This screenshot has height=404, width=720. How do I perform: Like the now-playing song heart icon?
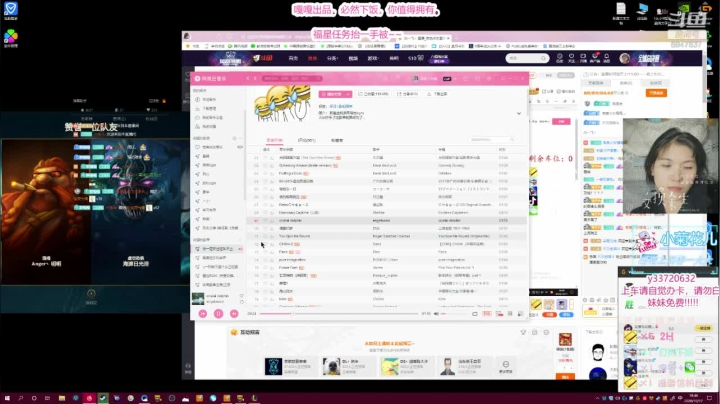242,296
